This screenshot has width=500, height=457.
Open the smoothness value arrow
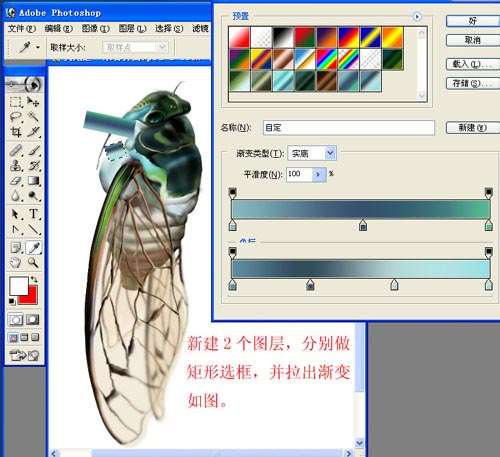click(318, 174)
